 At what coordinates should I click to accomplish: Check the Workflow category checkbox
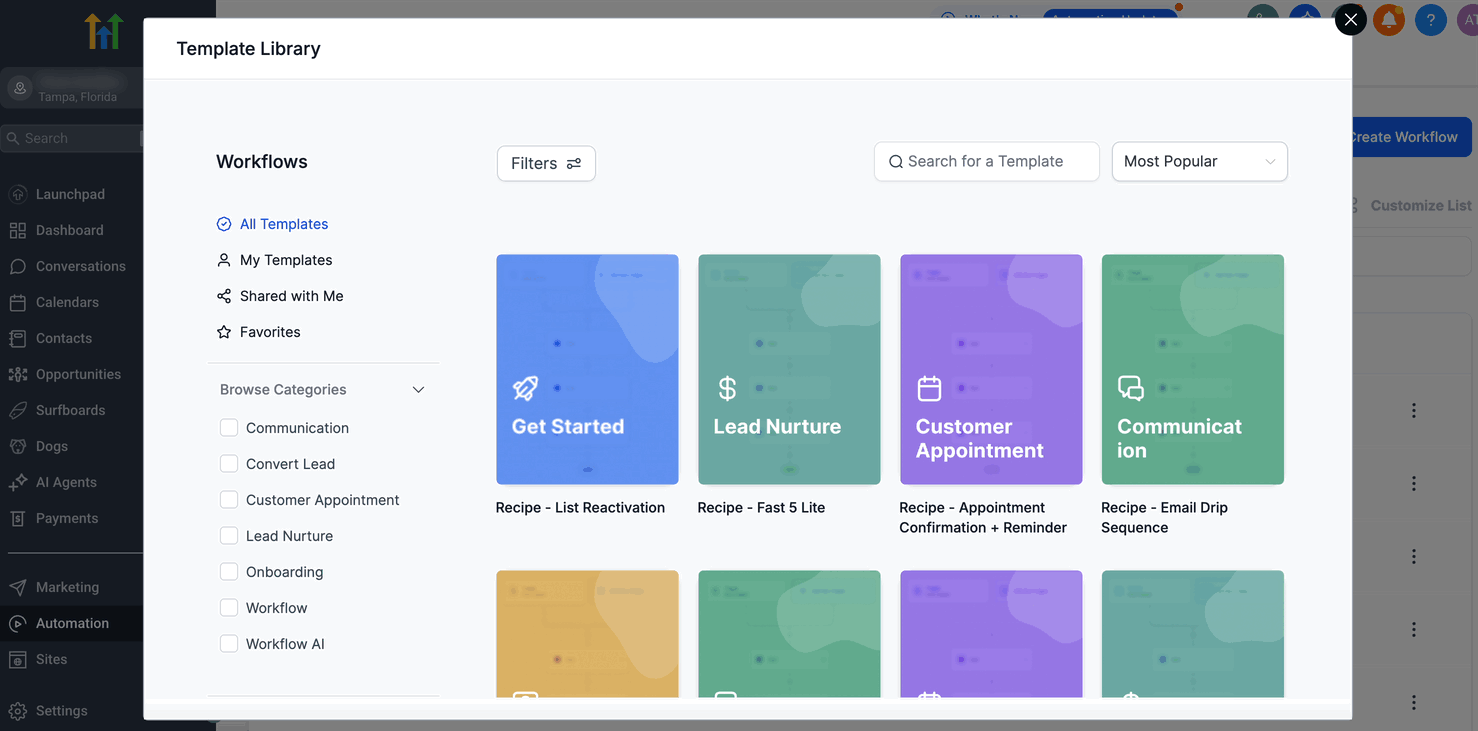click(229, 608)
